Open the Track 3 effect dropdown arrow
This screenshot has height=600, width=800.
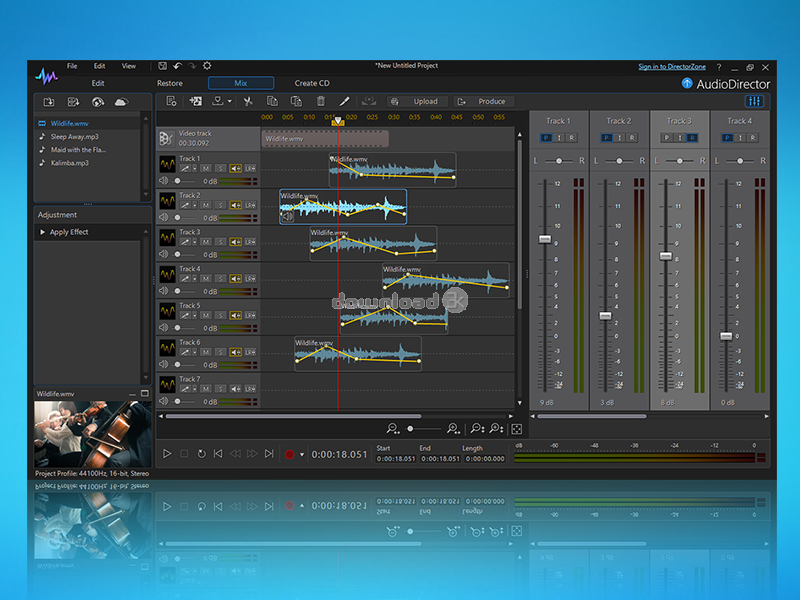coord(194,242)
